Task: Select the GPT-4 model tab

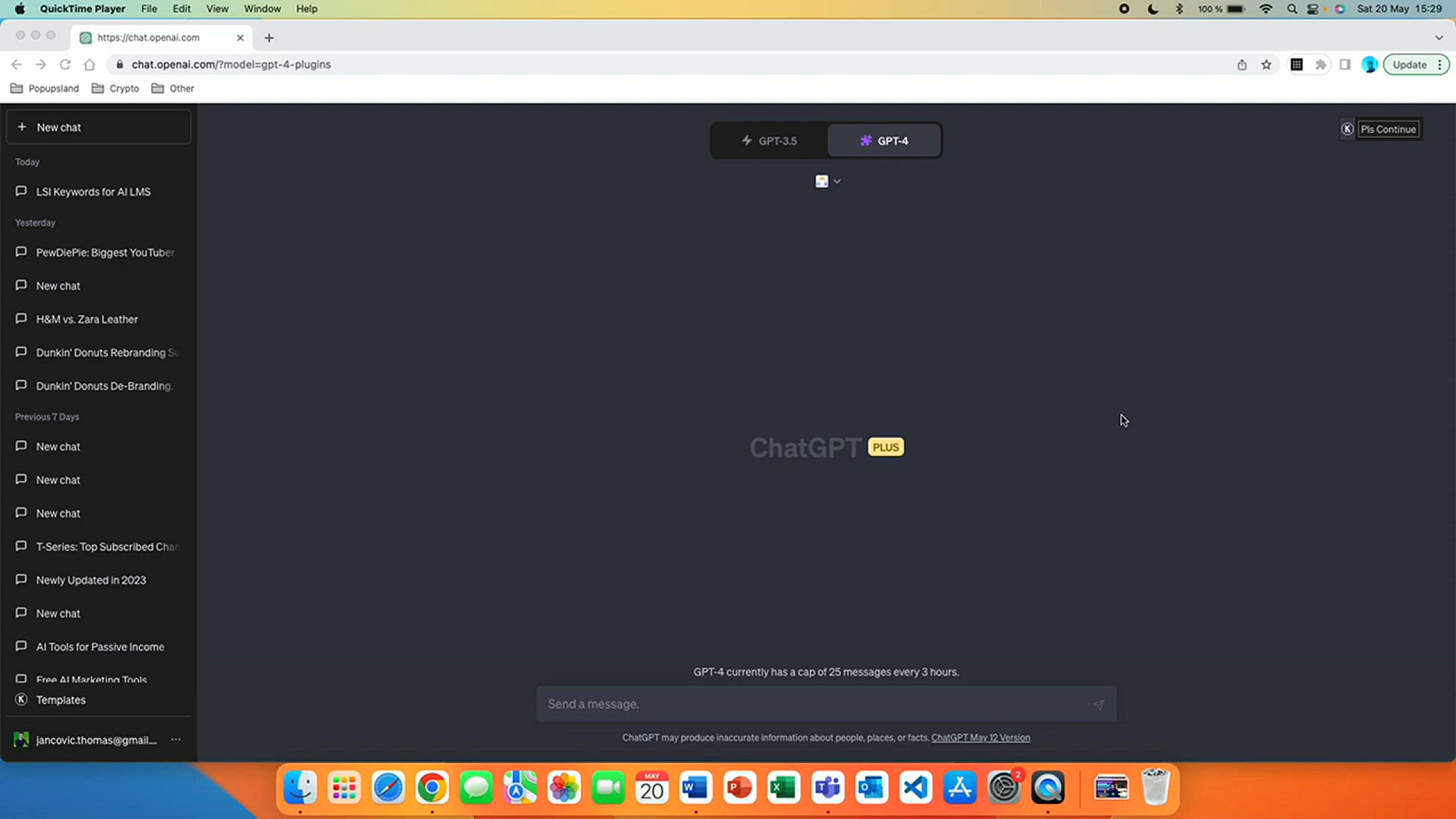Action: point(884,141)
